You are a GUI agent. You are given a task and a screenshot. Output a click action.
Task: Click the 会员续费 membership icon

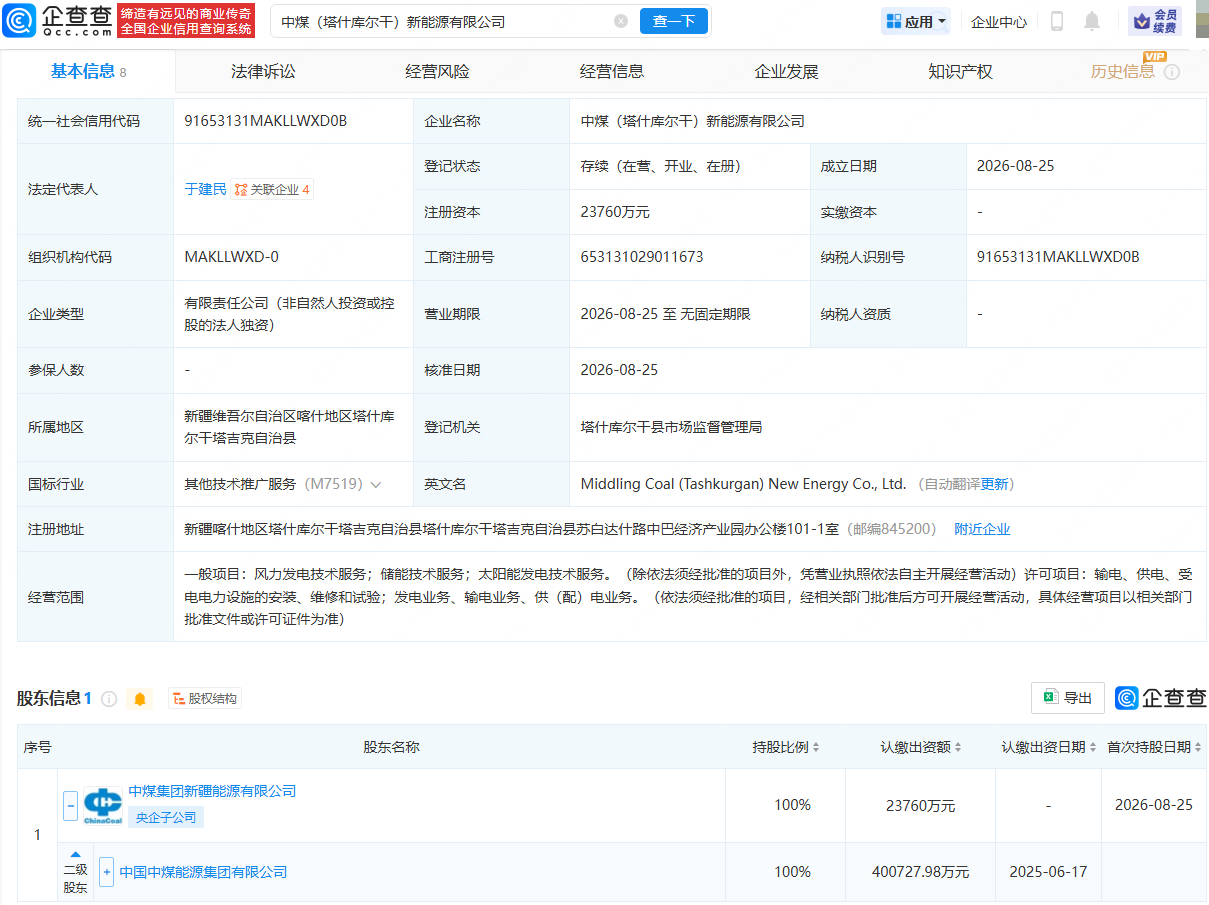[x=1155, y=21]
